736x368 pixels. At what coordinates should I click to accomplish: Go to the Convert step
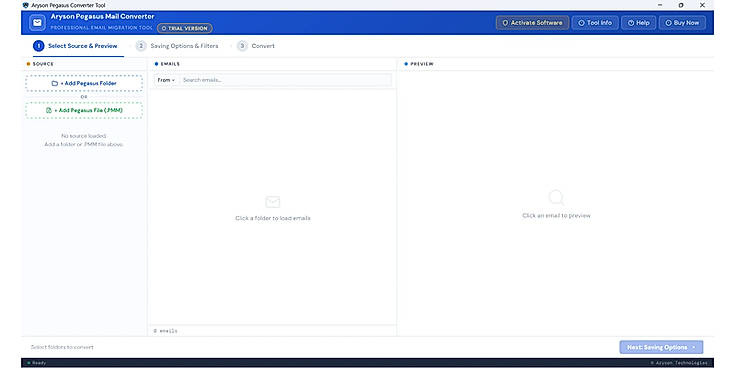click(256, 46)
